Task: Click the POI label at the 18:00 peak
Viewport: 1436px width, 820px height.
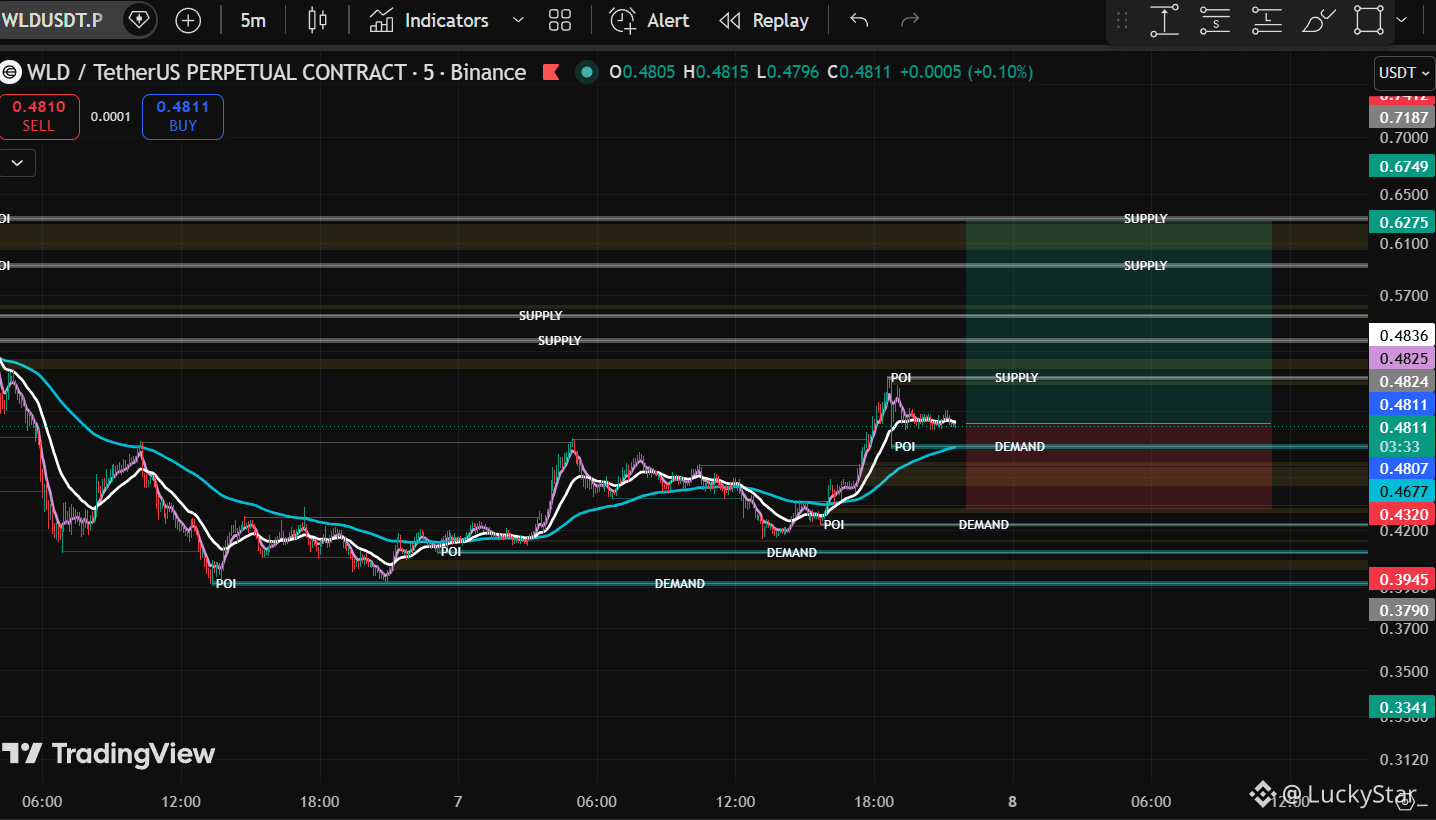Action: click(x=901, y=378)
